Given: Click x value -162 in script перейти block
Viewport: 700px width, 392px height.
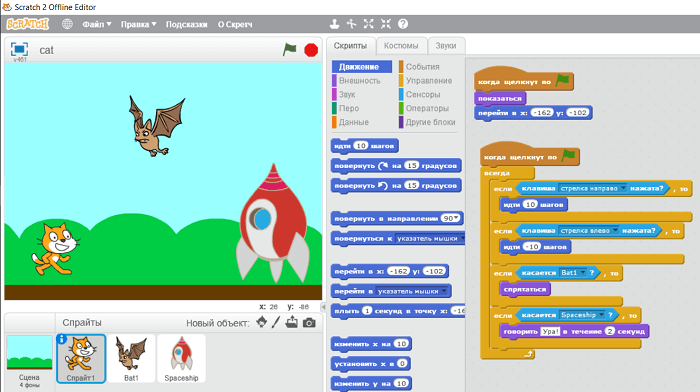Looking at the screenshot, I should (x=542, y=113).
